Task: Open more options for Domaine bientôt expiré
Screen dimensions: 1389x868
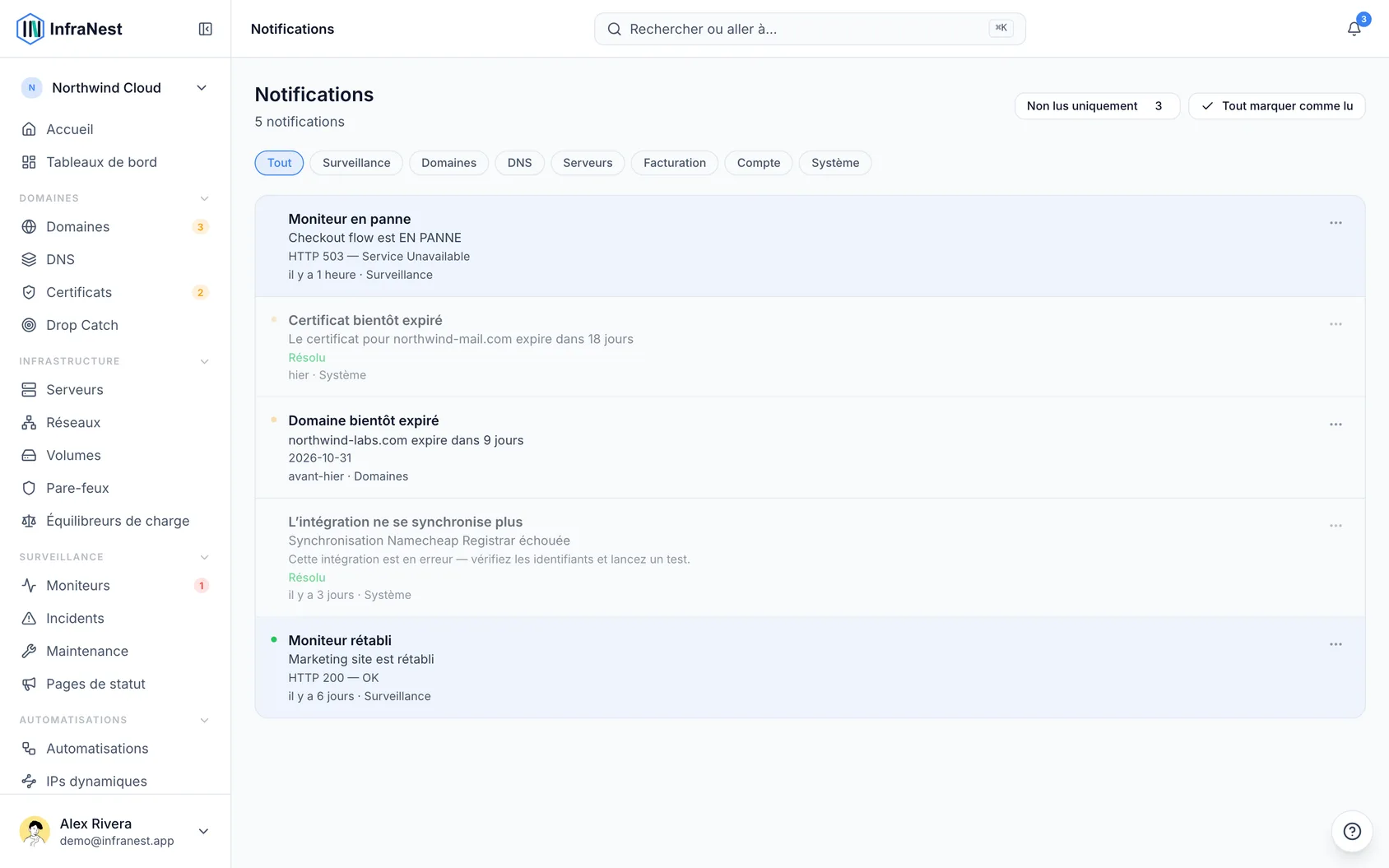Action: click(x=1336, y=425)
